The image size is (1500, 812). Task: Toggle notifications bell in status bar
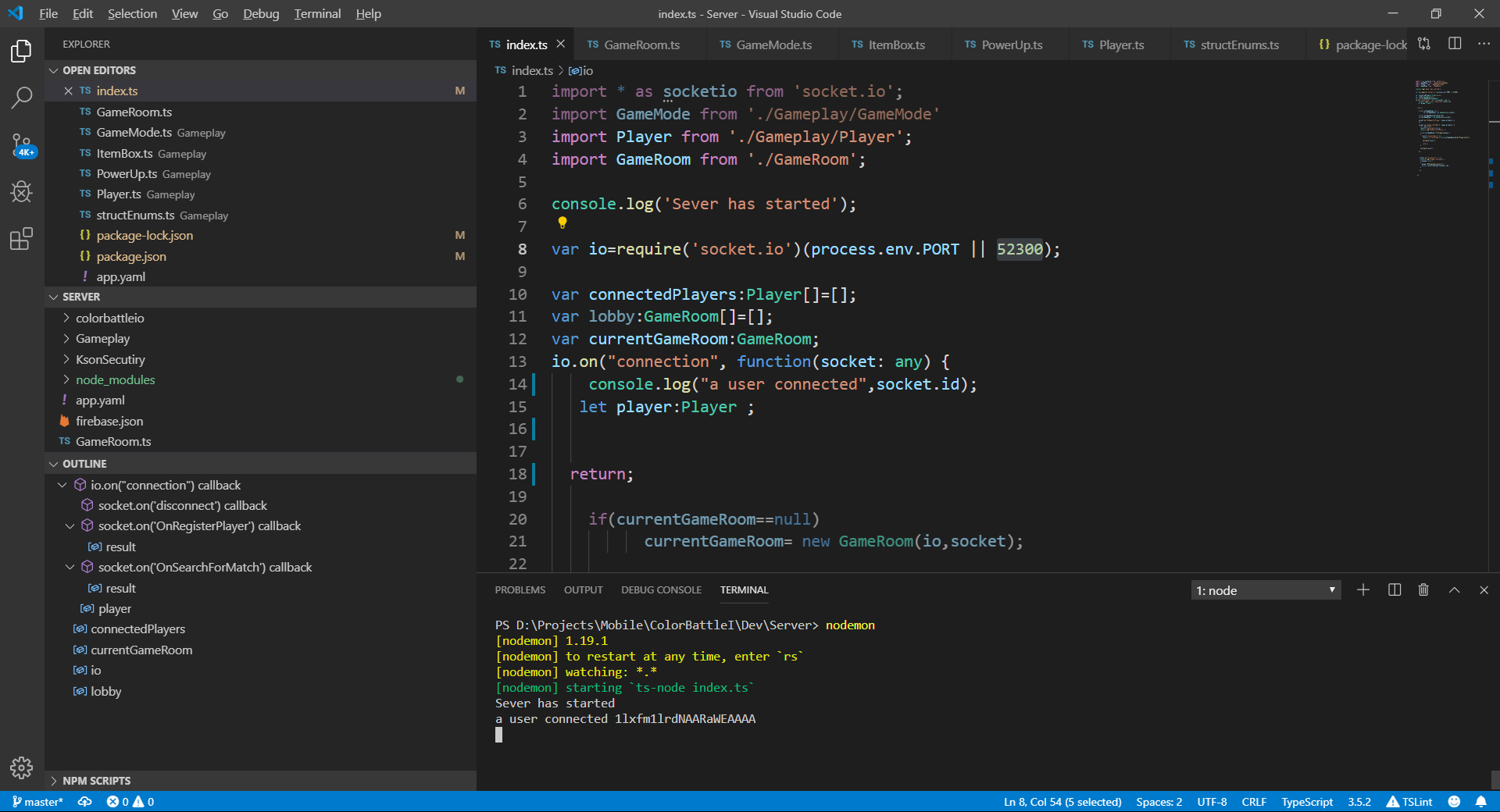click(x=1480, y=802)
